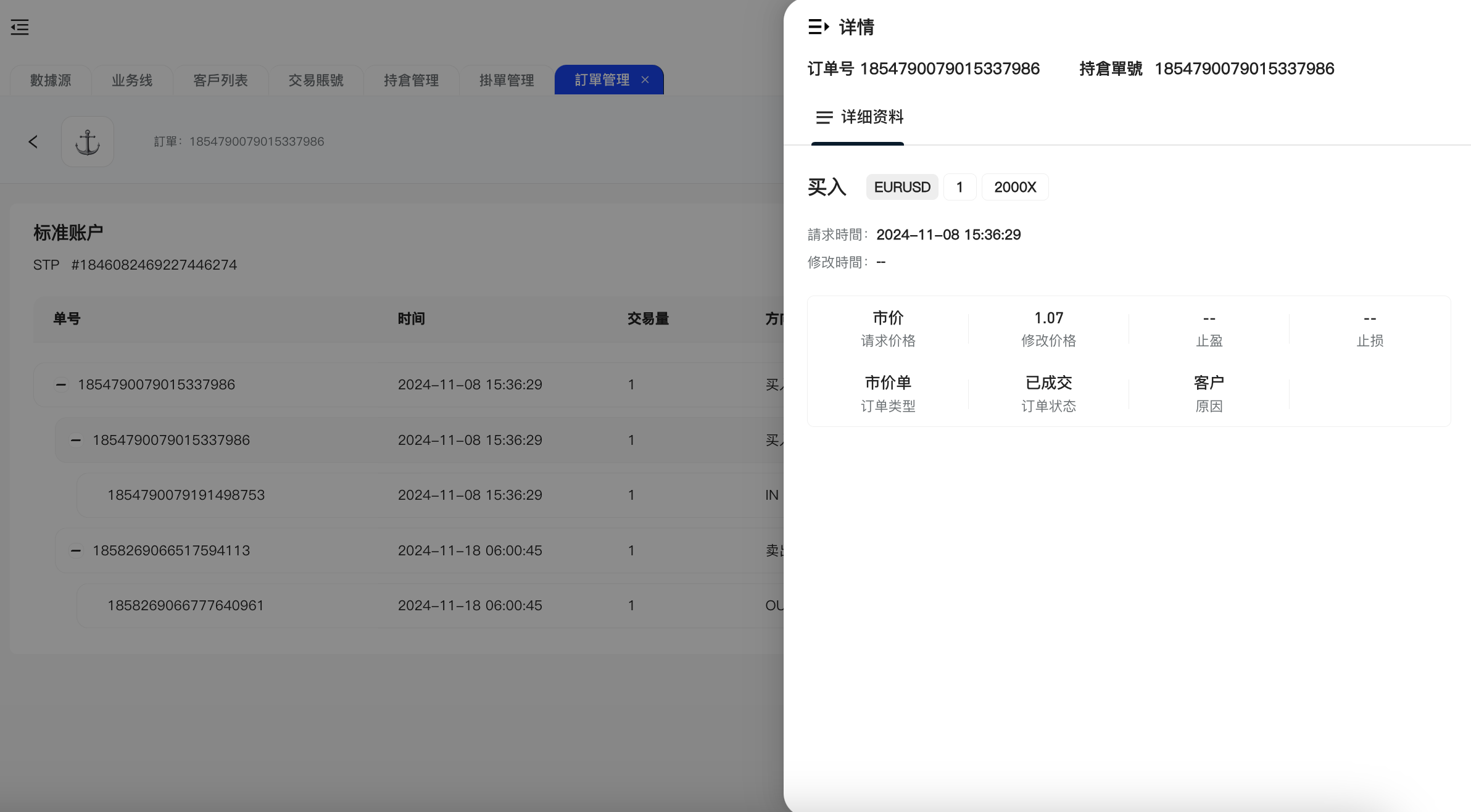
Task: Open the 业务线 tab
Action: pos(132,80)
